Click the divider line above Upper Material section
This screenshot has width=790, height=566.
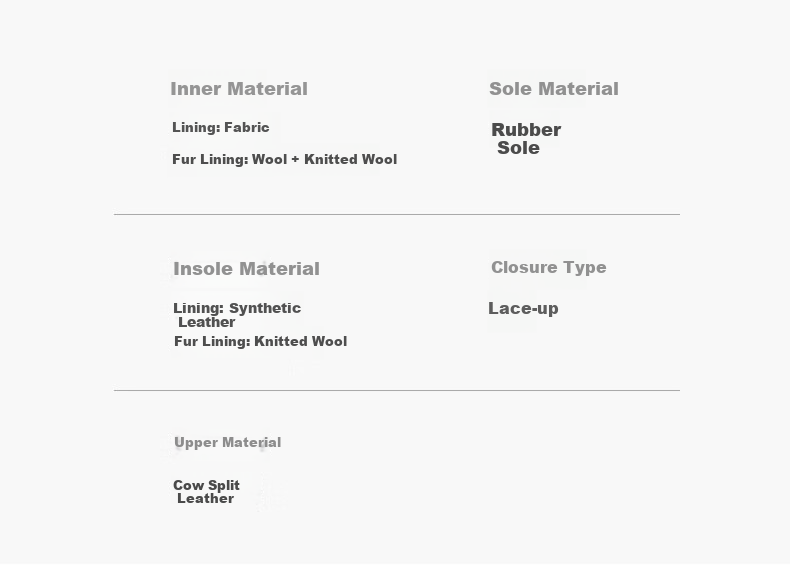[x=397, y=390]
